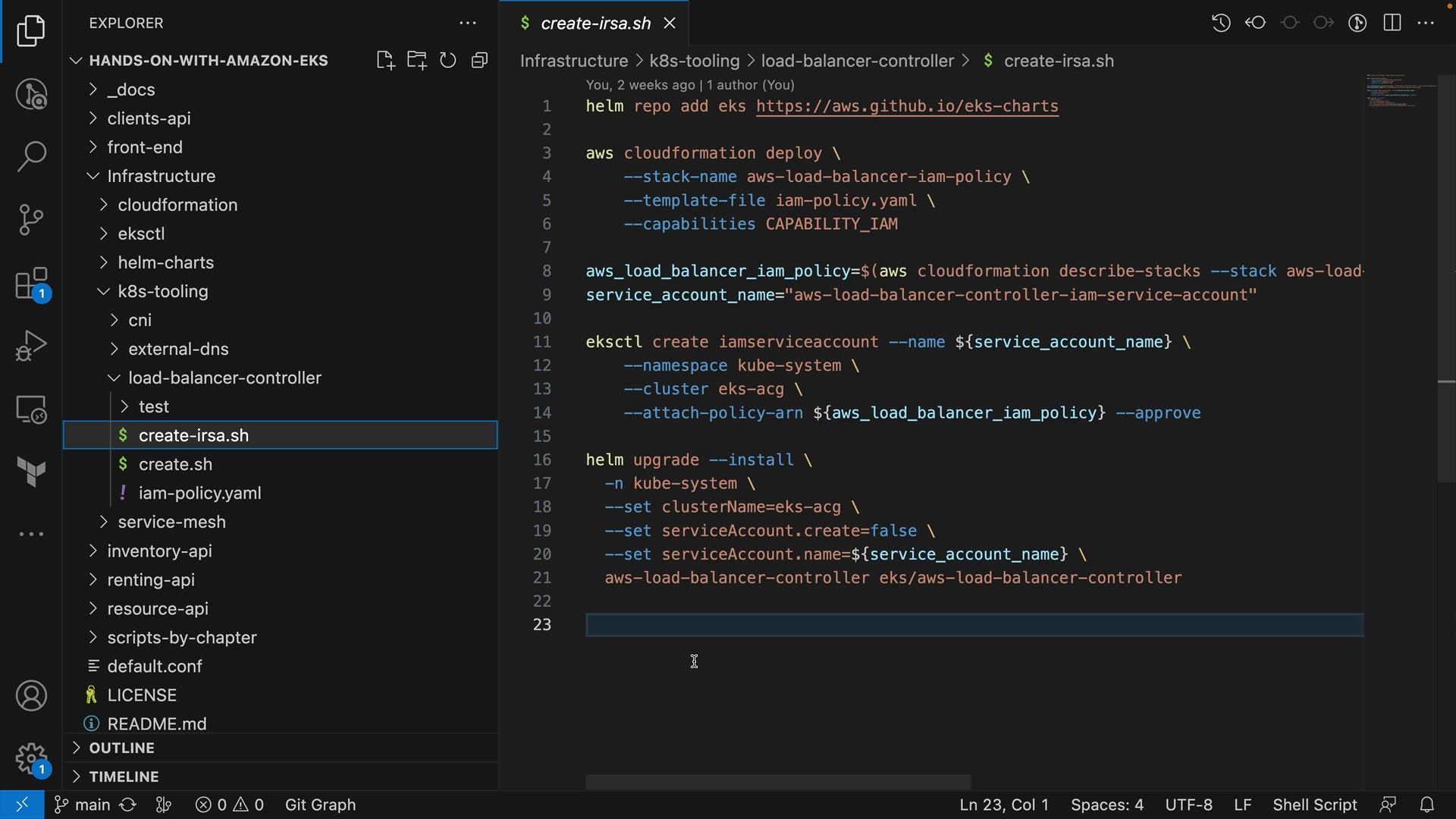Refresh the Explorer file tree

click(x=448, y=61)
